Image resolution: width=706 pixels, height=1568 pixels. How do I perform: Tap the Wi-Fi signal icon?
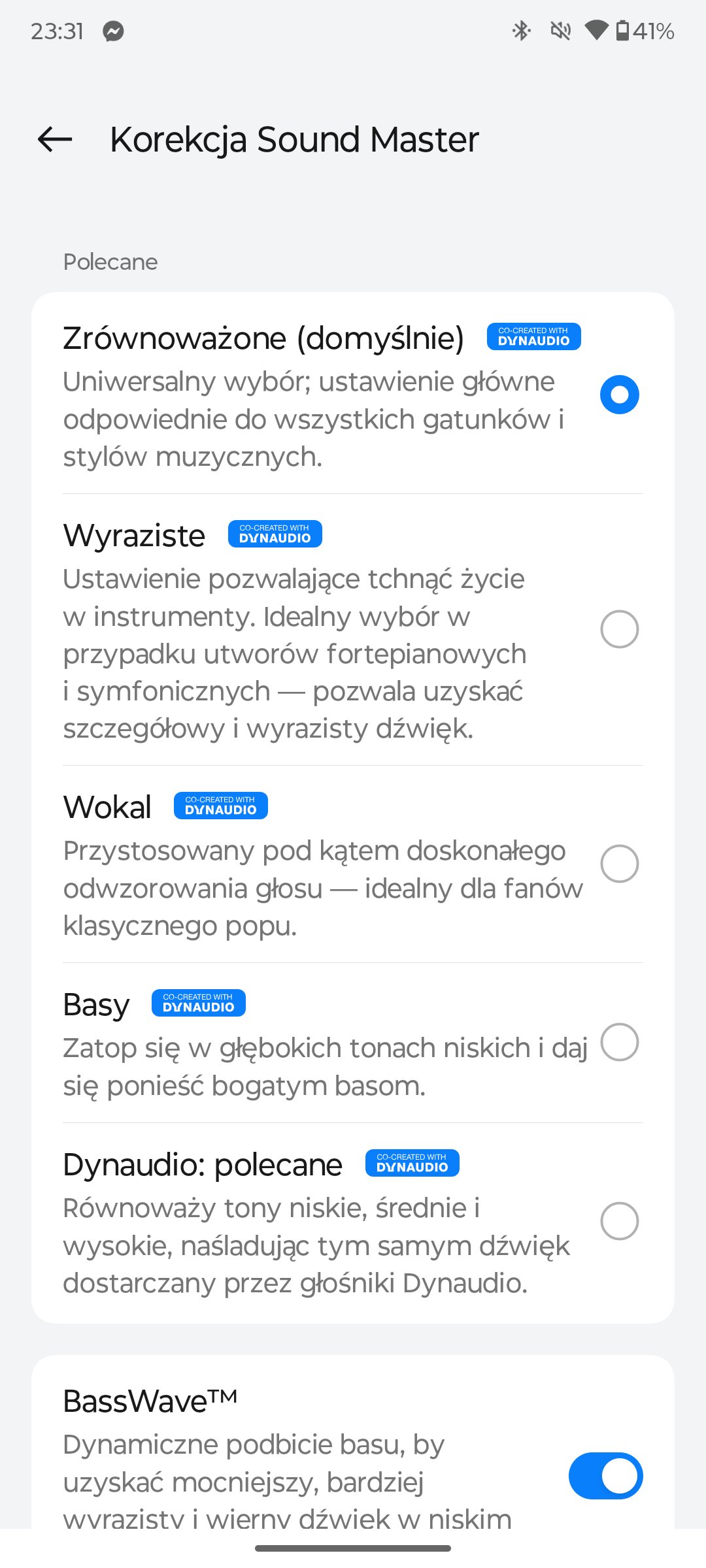tap(596, 30)
